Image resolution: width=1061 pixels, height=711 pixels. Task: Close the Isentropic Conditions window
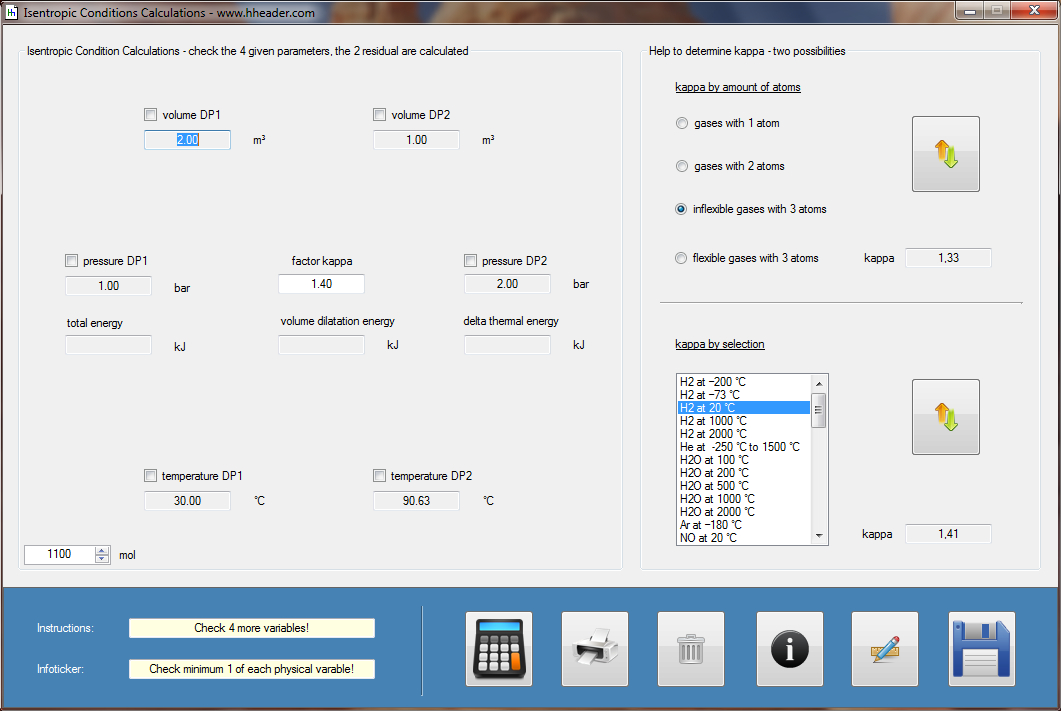point(1034,11)
